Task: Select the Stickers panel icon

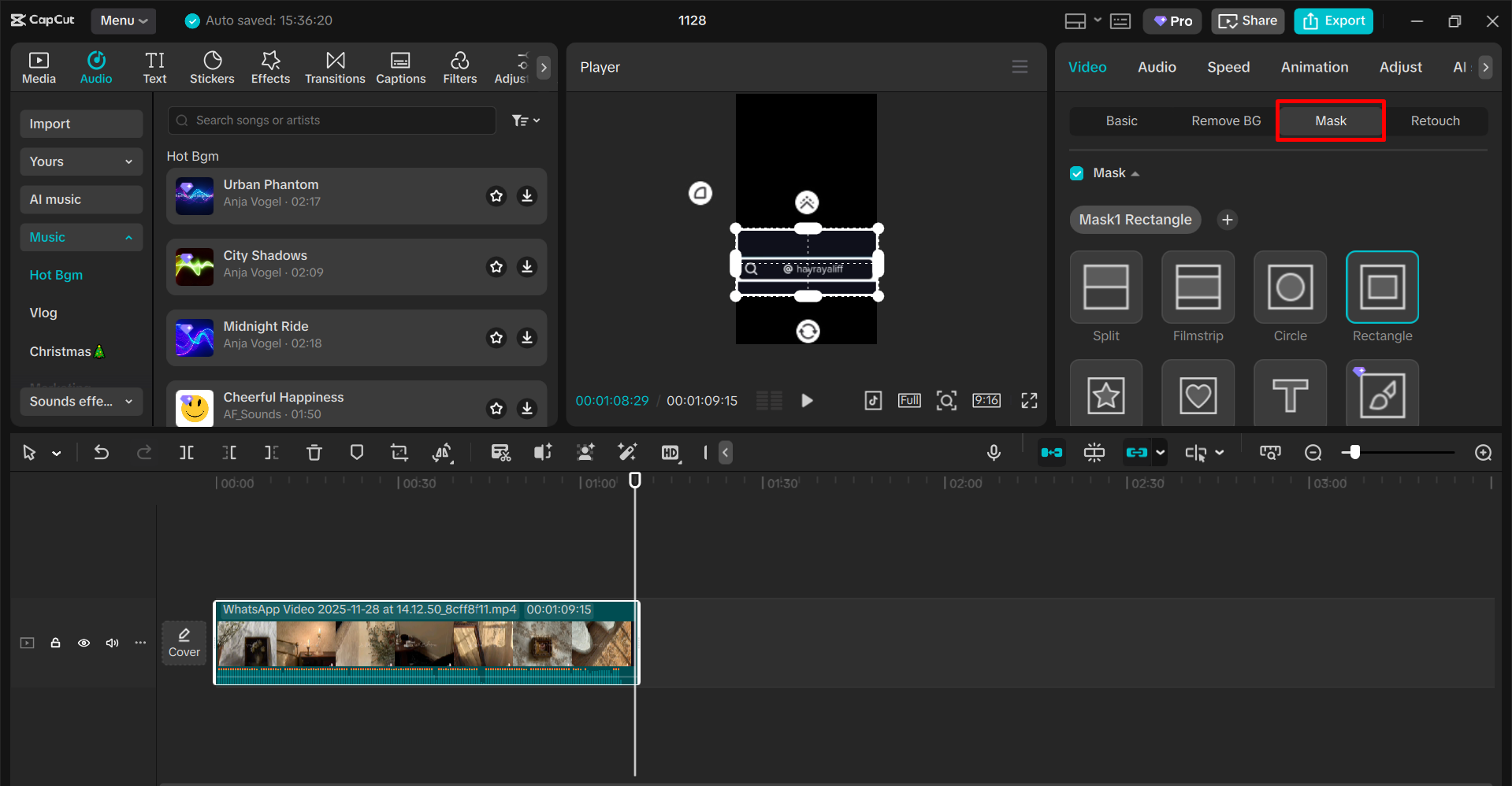Action: pos(211,66)
